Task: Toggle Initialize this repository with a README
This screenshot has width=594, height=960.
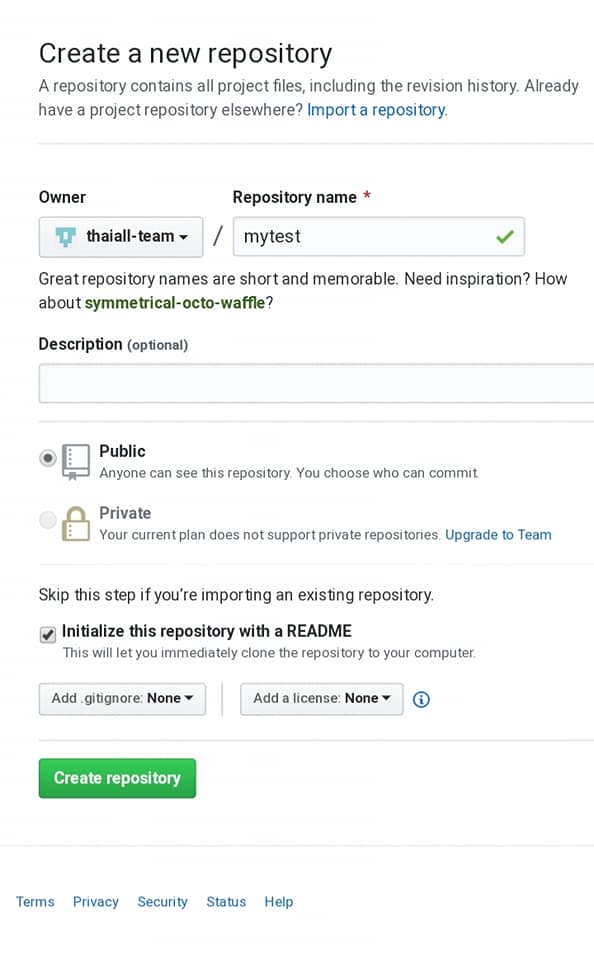Action: click(x=48, y=634)
